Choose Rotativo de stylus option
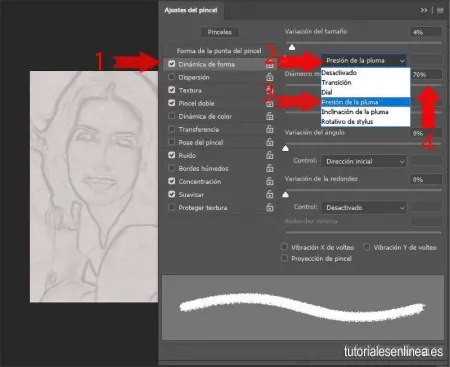This screenshot has height=367, width=450. point(365,122)
